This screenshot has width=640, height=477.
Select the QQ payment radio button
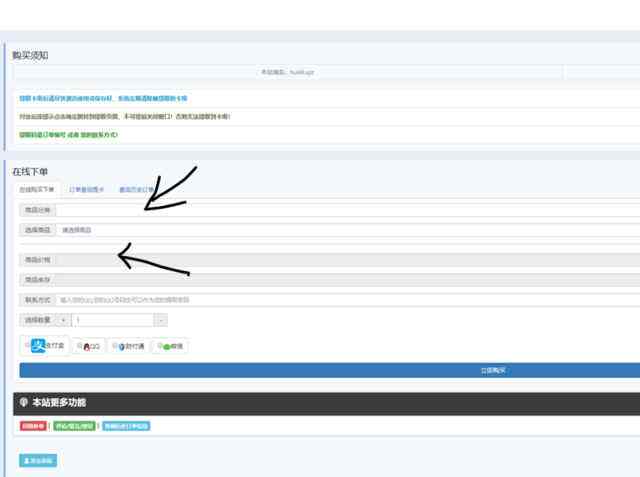click(x=80, y=346)
